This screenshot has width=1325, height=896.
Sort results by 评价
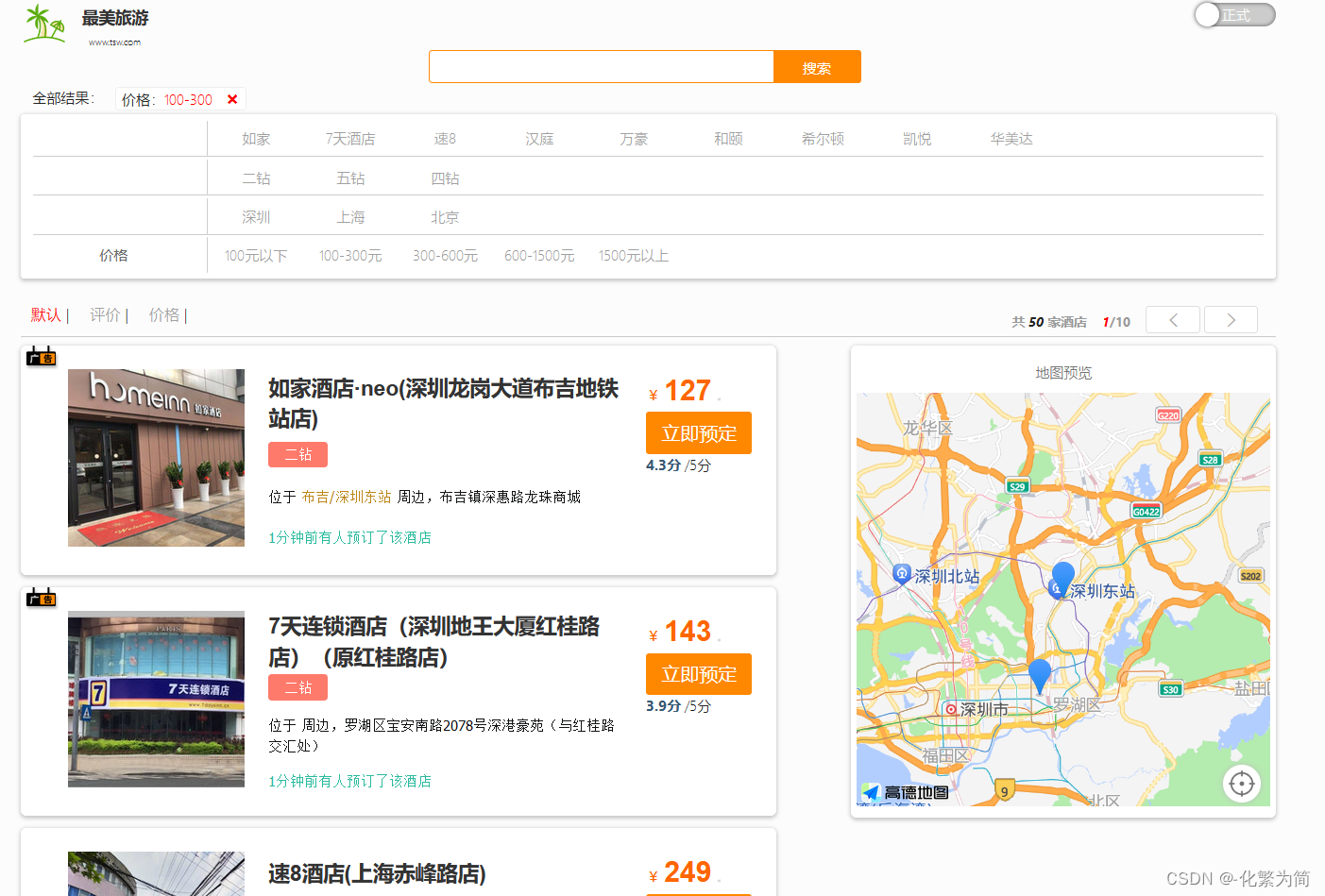click(x=105, y=315)
